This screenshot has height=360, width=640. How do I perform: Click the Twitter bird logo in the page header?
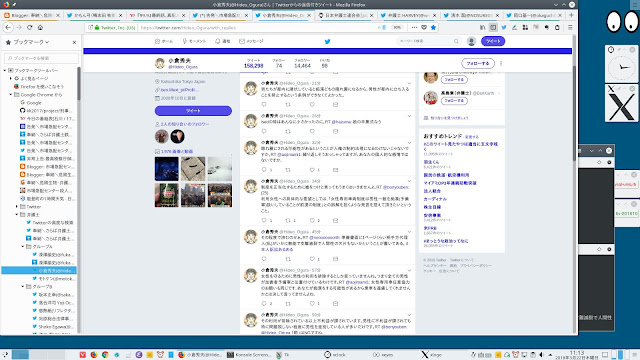tap(327, 41)
